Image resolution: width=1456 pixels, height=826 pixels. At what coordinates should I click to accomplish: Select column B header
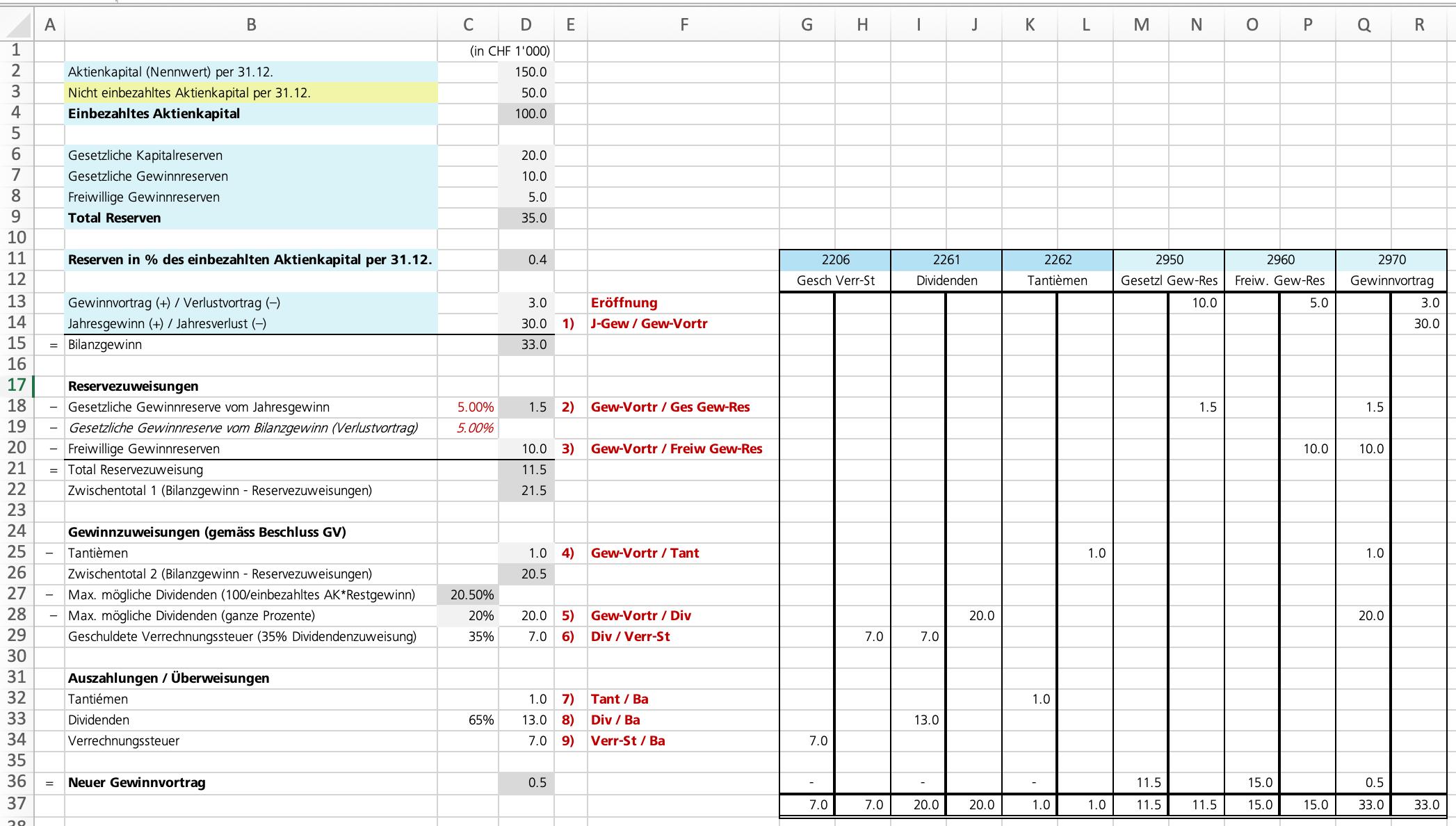pyautogui.click(x=251, y=25)
